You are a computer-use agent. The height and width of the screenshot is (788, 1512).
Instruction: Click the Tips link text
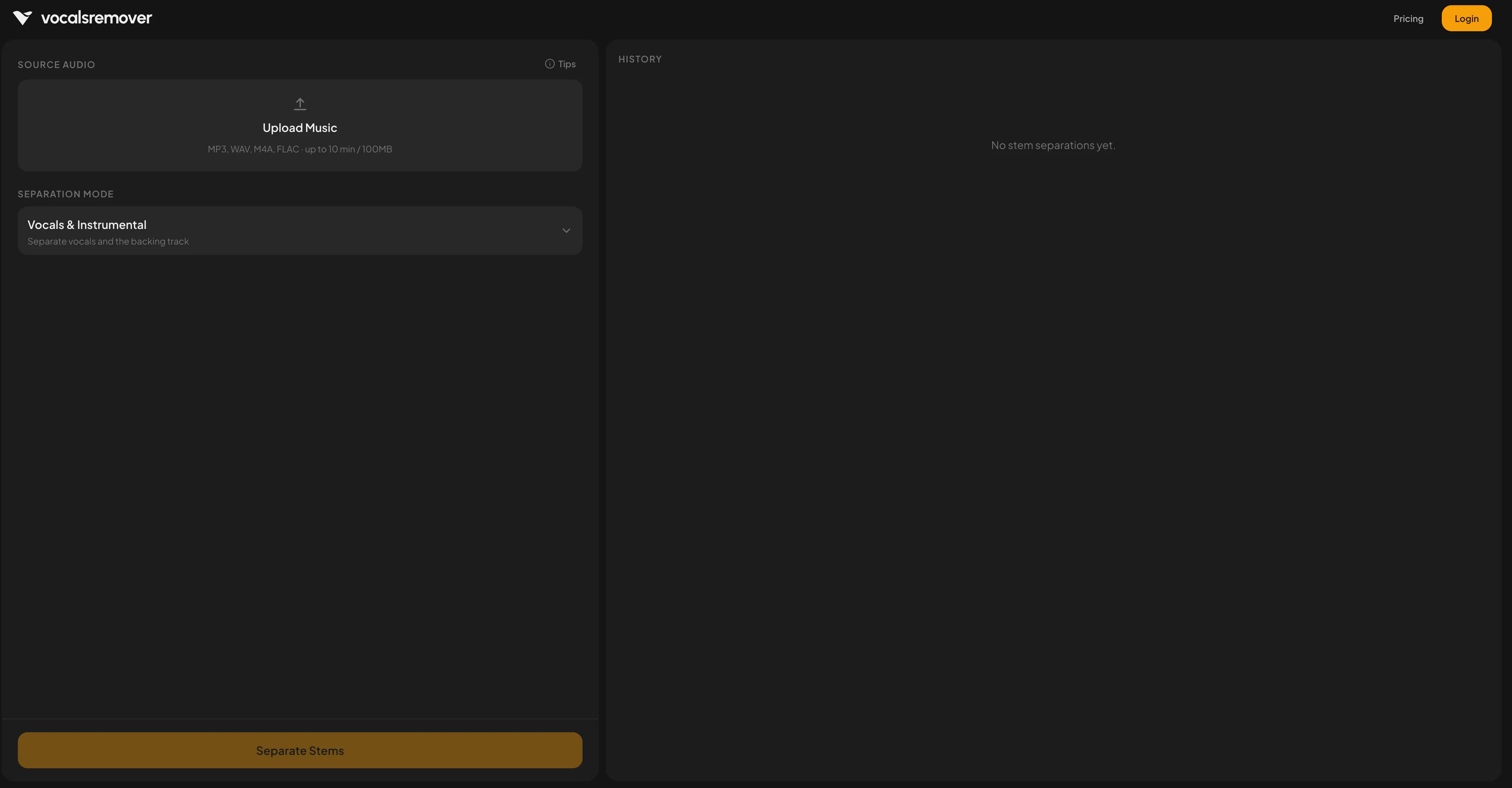click(567, 64)
